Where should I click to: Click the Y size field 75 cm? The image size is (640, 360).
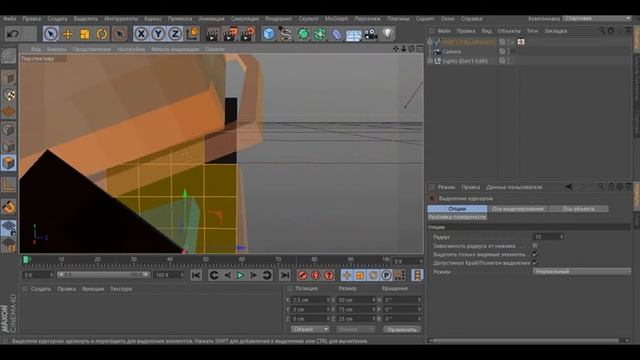point(356,309)
